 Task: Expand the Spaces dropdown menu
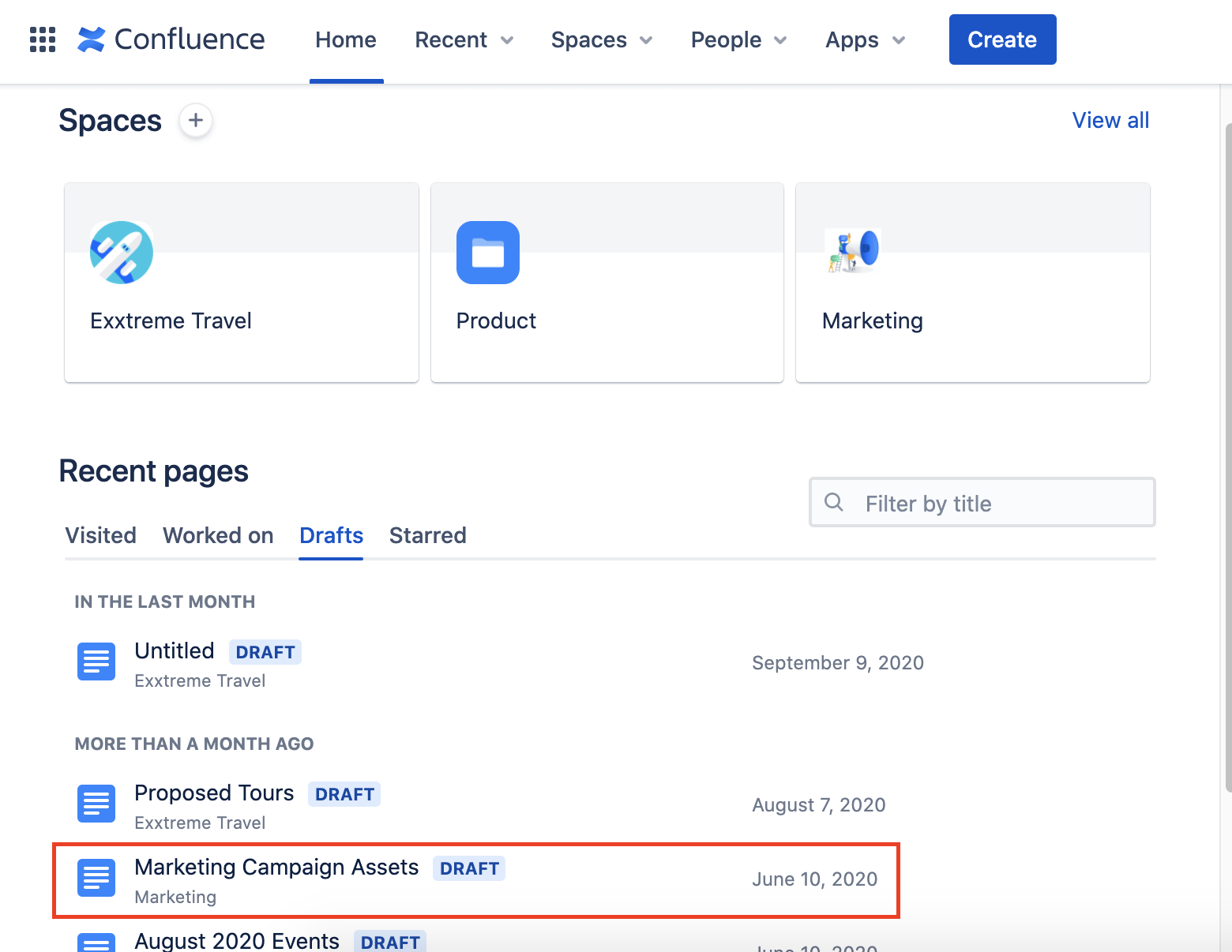pos(602,40)
